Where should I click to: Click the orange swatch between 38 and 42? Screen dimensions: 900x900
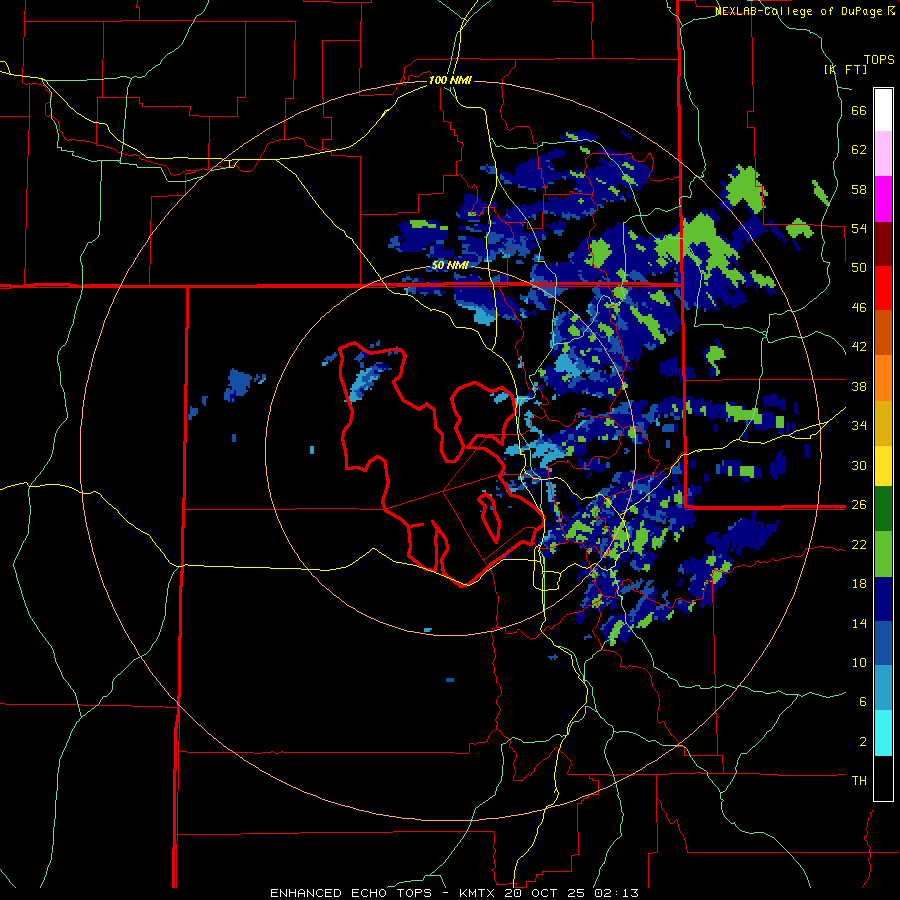883,378
